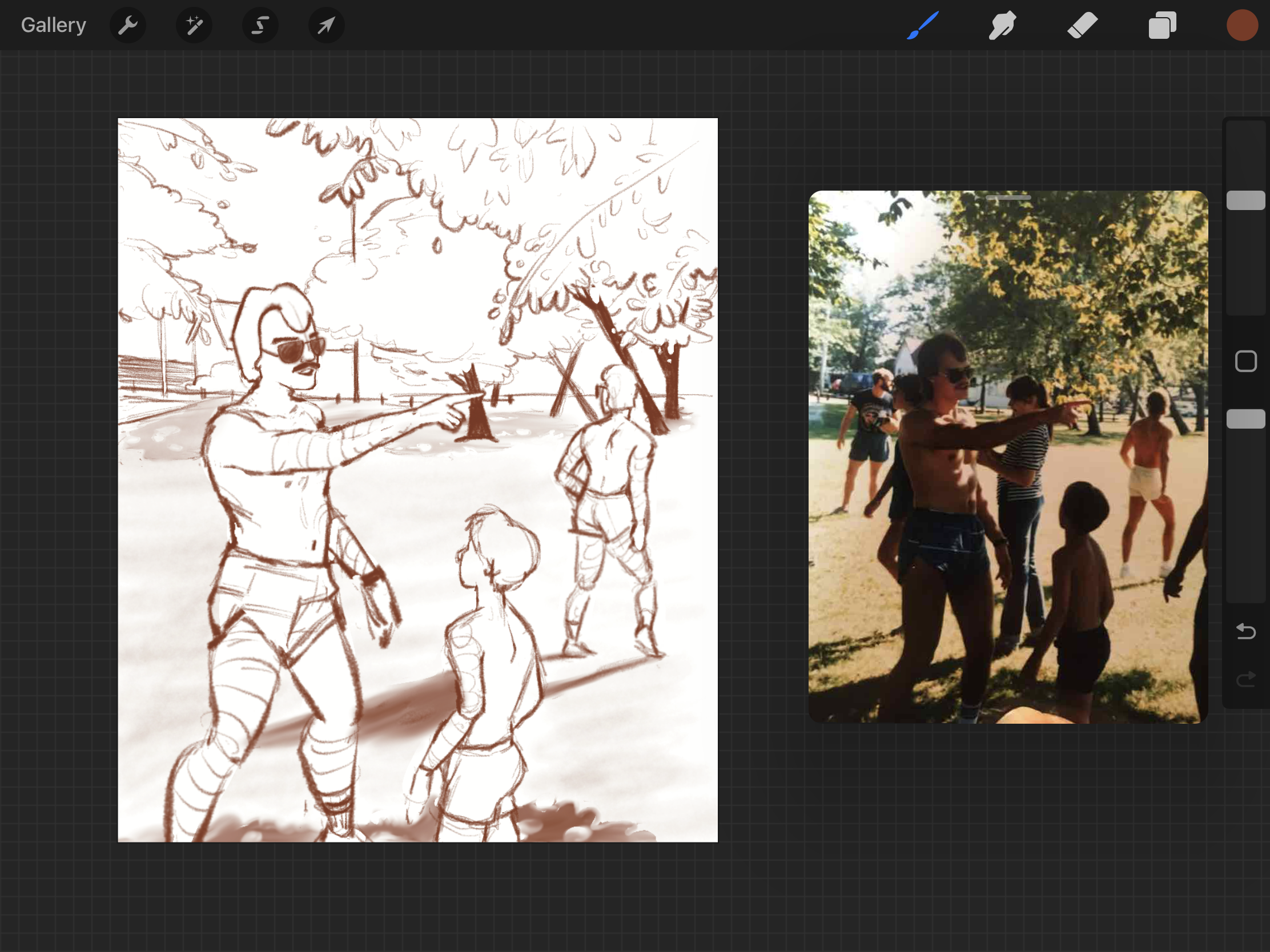Select the Smudge finger tool
The image size is (1270, 952).
(1002, 25)
